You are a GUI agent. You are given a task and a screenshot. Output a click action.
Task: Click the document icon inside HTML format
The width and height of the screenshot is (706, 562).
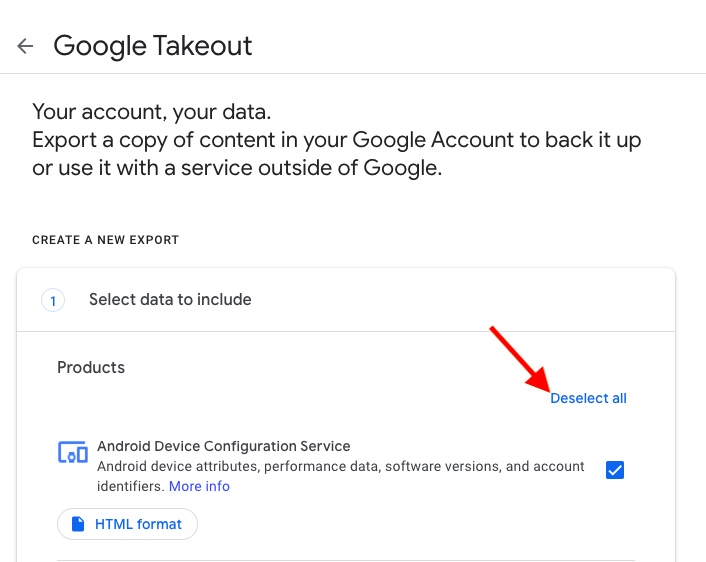(77, 524)
